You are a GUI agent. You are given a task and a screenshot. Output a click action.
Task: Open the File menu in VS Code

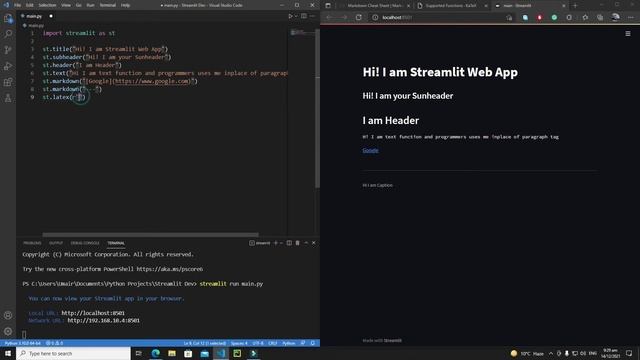click(18, 5)
